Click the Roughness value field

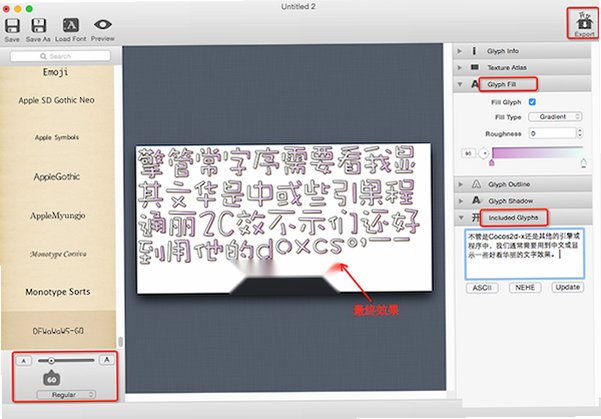[x=552, y=133]
